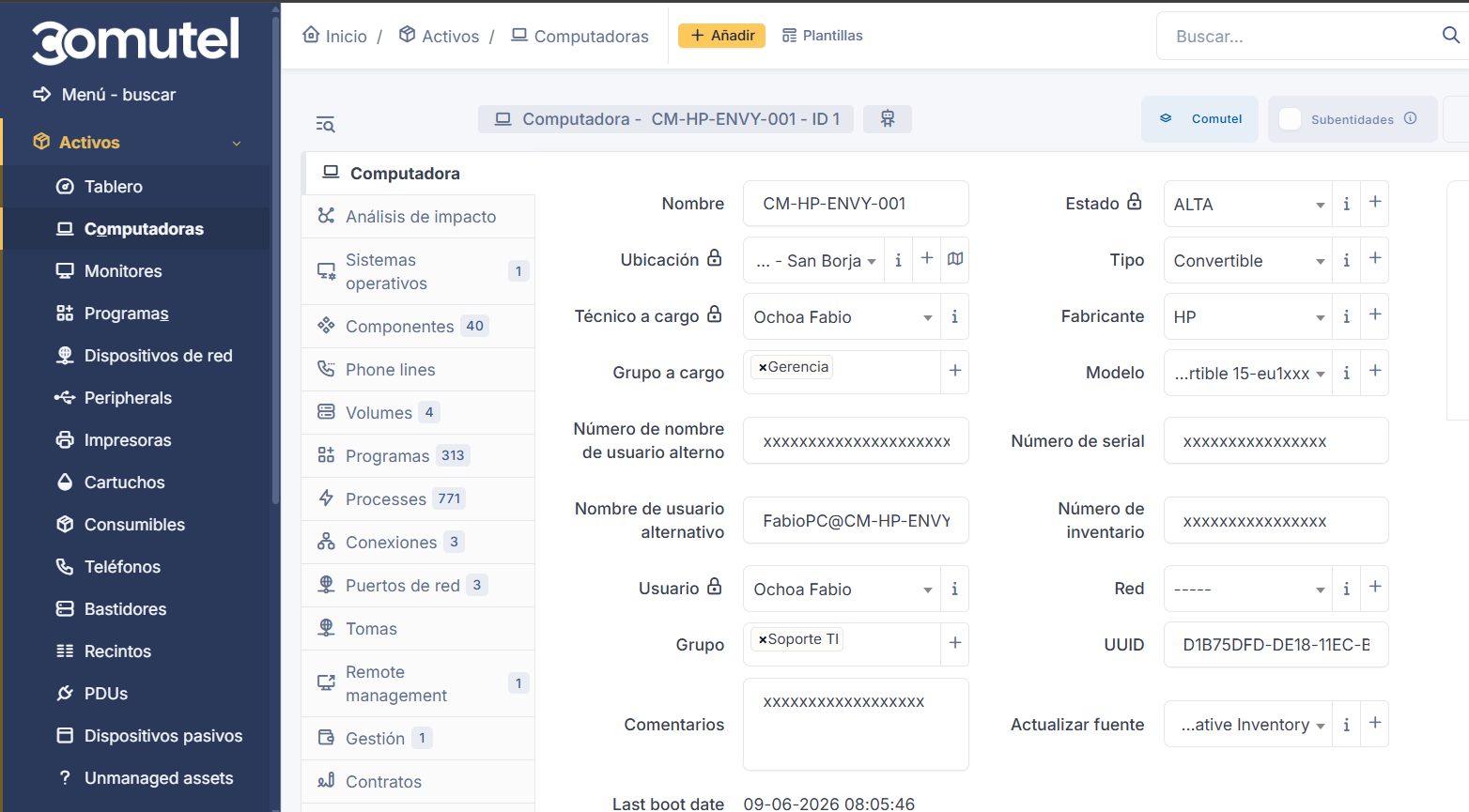Open the Remote management tab

click(418, 683)
